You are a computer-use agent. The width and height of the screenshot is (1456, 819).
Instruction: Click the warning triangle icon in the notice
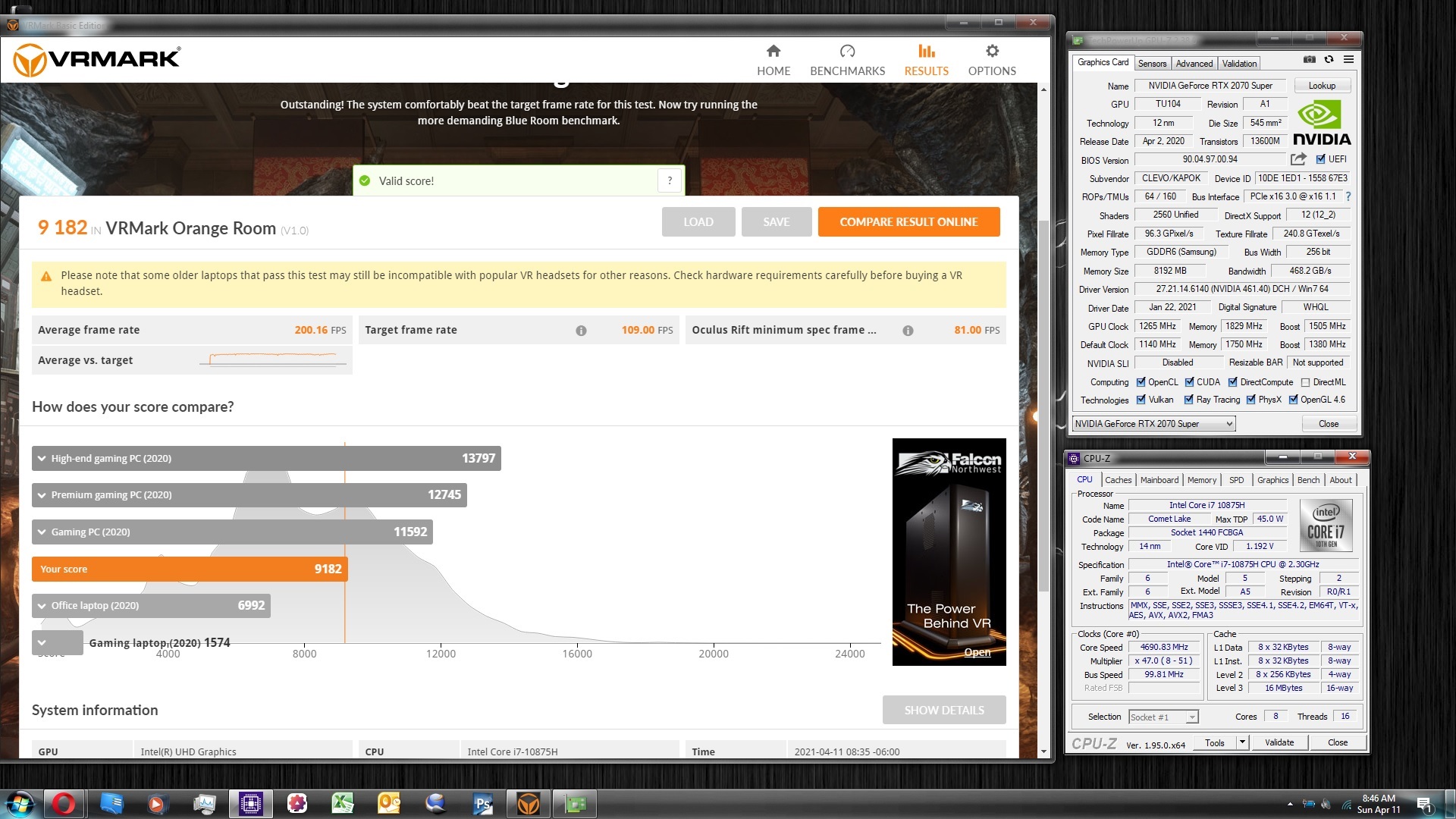tap(46, 276)
